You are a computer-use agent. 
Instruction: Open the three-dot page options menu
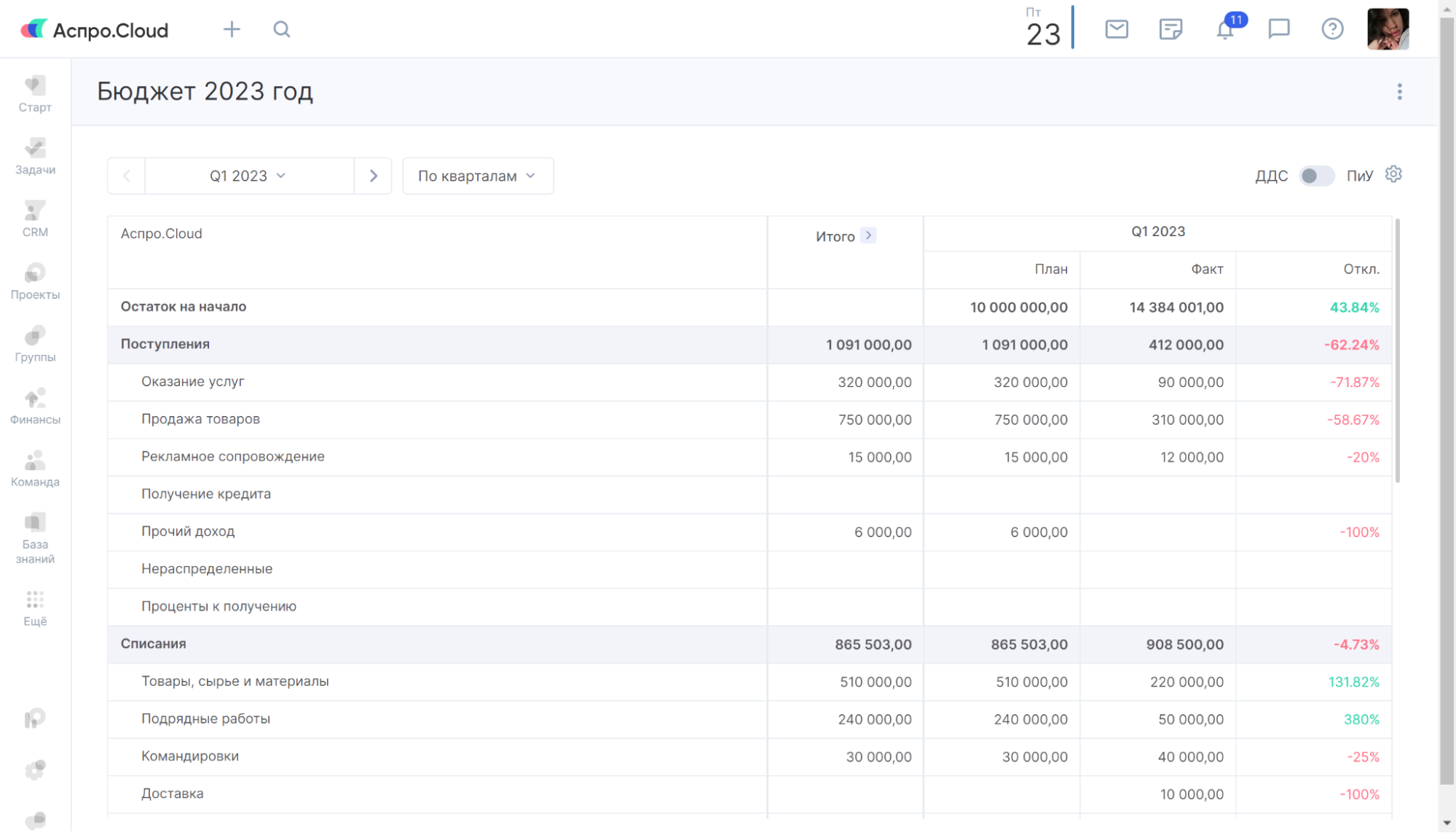[1399, 91]
